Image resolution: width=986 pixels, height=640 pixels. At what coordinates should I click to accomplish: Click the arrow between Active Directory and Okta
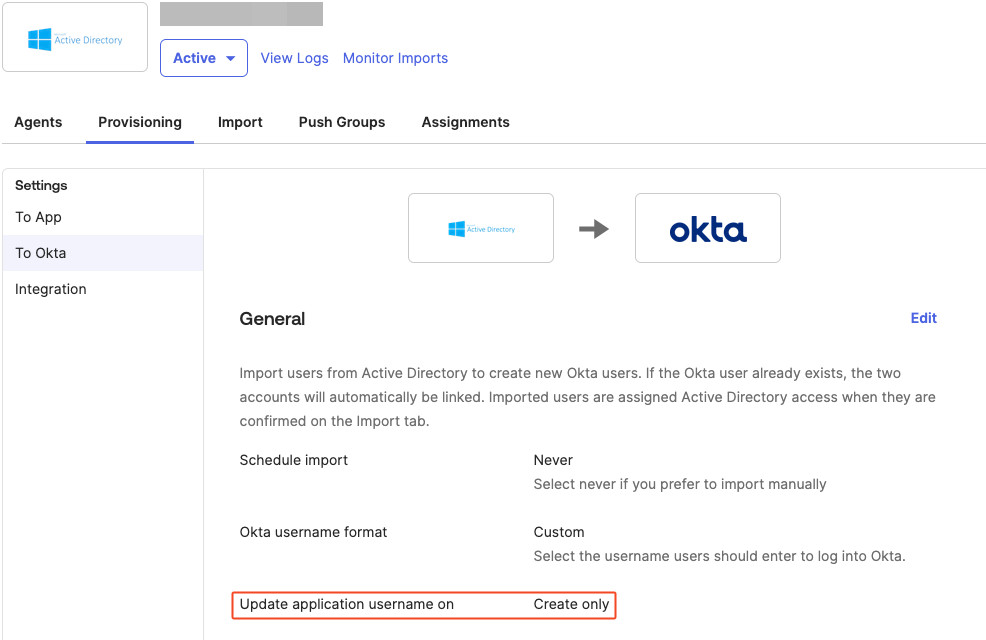pyautogui.click(x=594, y=227)
